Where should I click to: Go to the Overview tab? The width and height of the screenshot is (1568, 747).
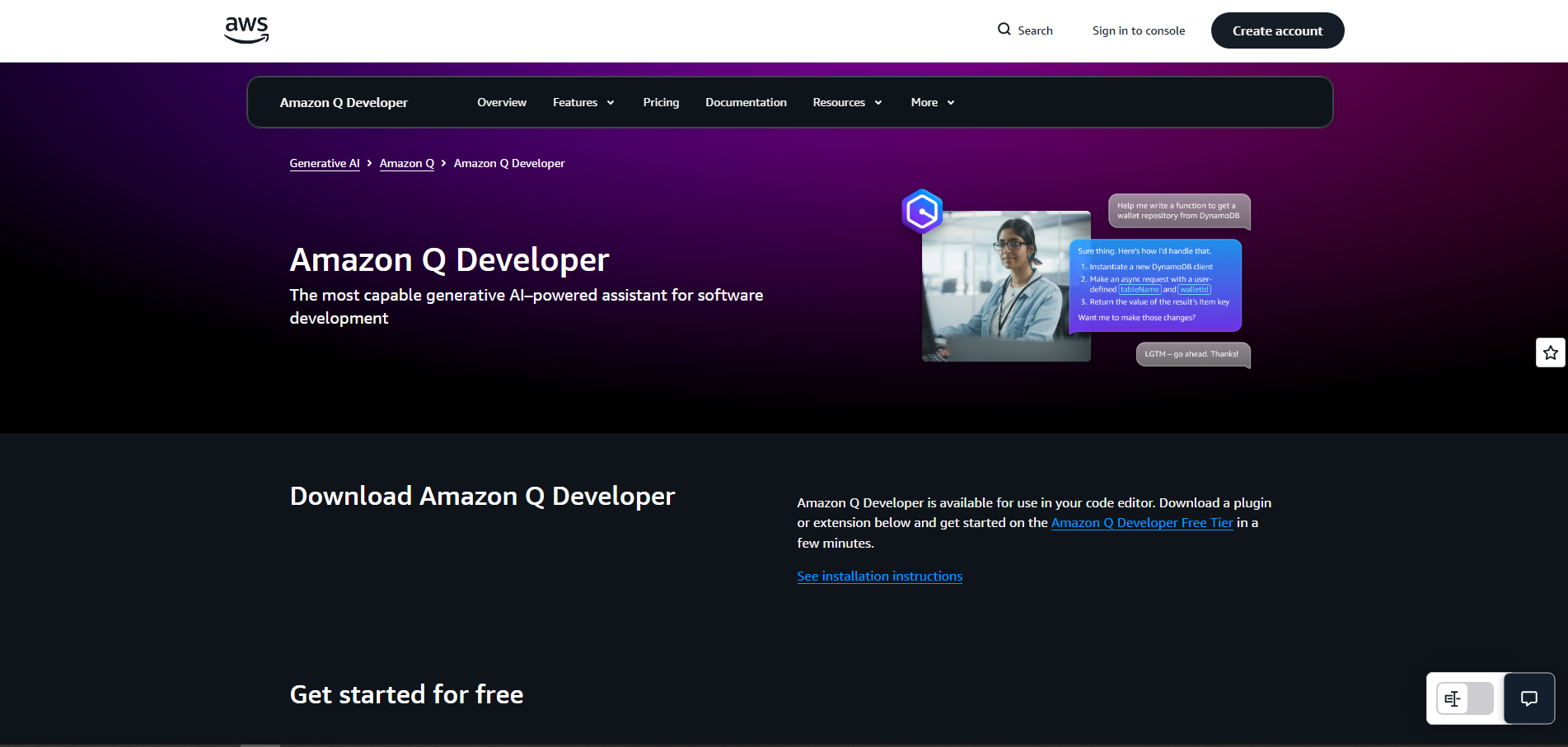tap(502, 102)
